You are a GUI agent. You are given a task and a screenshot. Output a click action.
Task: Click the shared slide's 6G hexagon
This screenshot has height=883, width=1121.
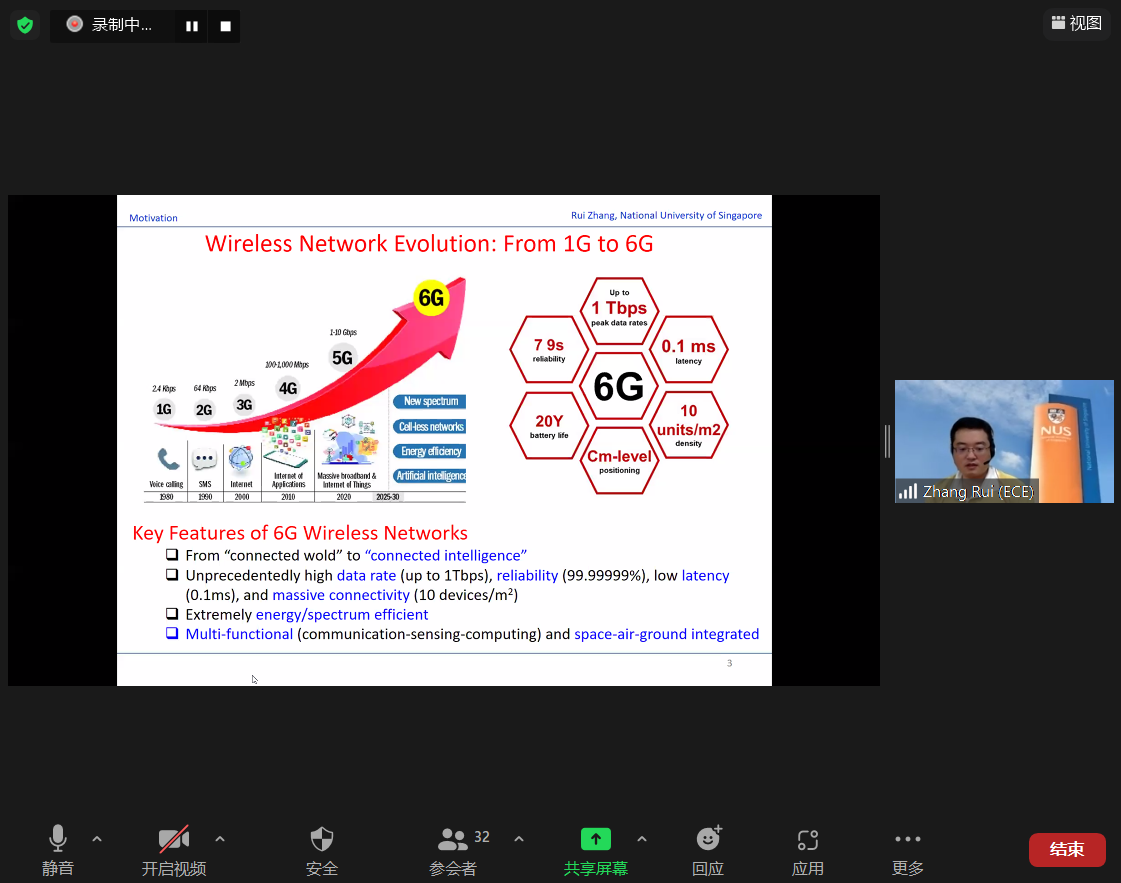point(619,387)
